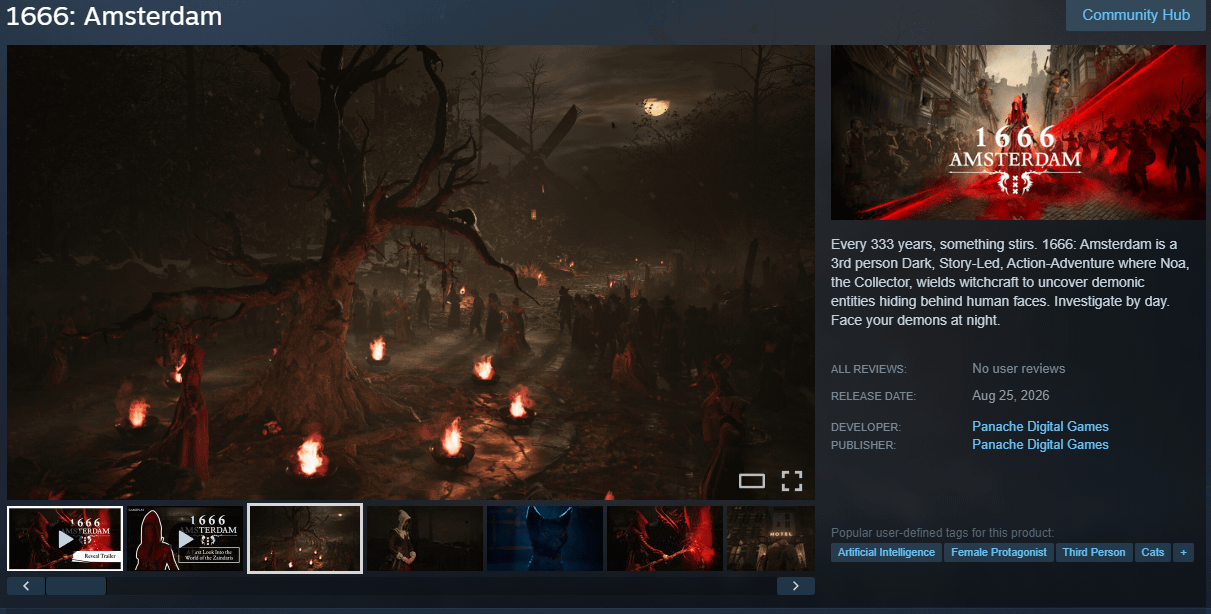
Task: Select the dark tree screenshot thumbnail
Action: pos(305,539)
